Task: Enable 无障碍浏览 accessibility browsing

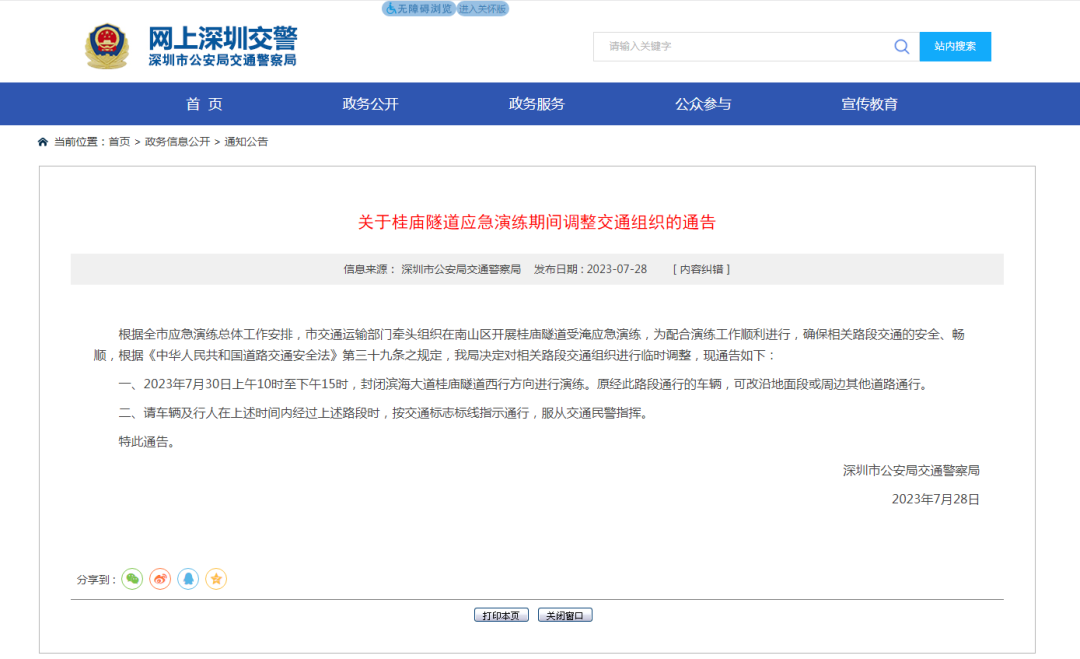Action: pos(418,8)
